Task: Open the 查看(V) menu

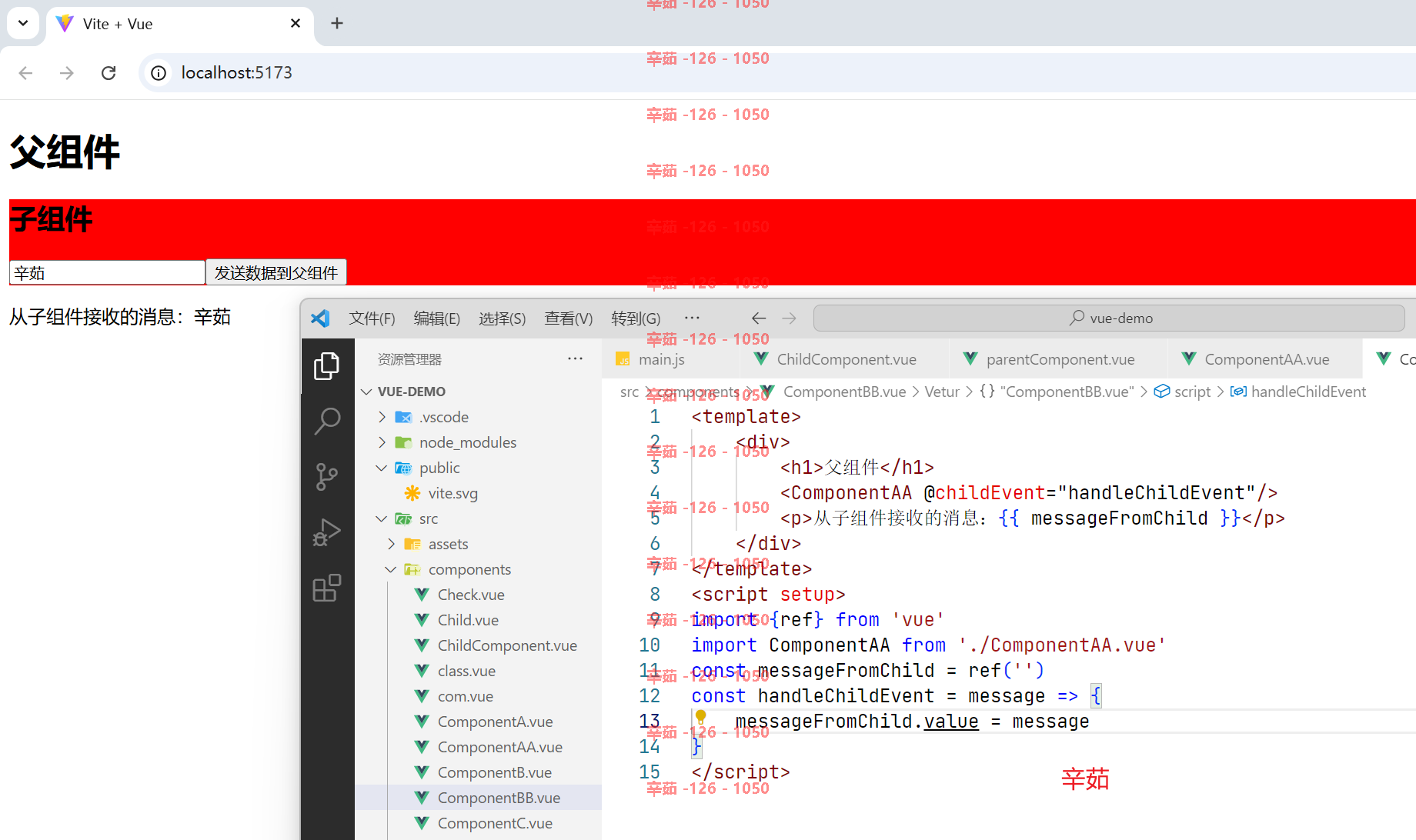Action: (568, 318)
